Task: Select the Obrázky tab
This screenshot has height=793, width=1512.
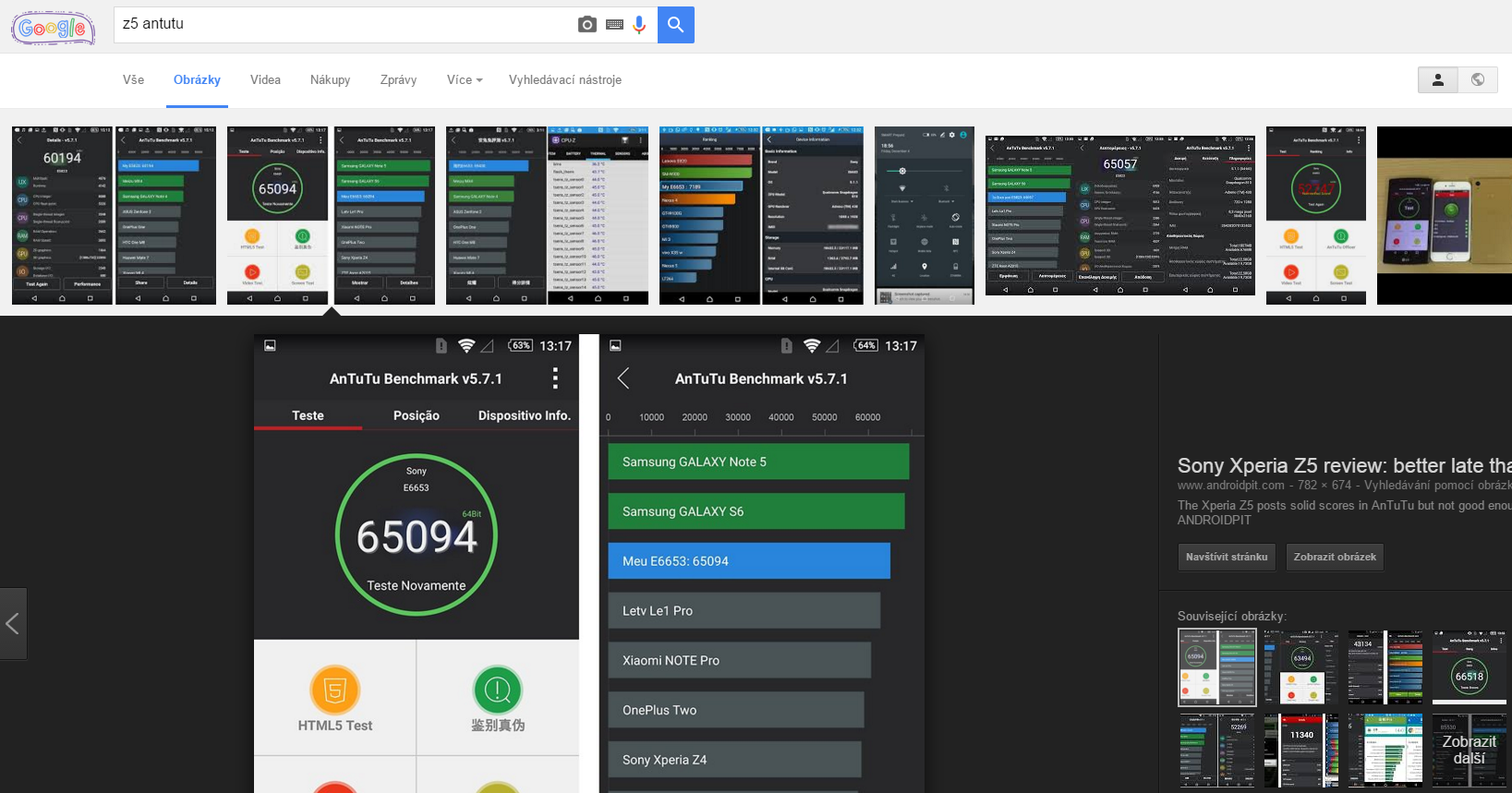Action: point(197,80)
